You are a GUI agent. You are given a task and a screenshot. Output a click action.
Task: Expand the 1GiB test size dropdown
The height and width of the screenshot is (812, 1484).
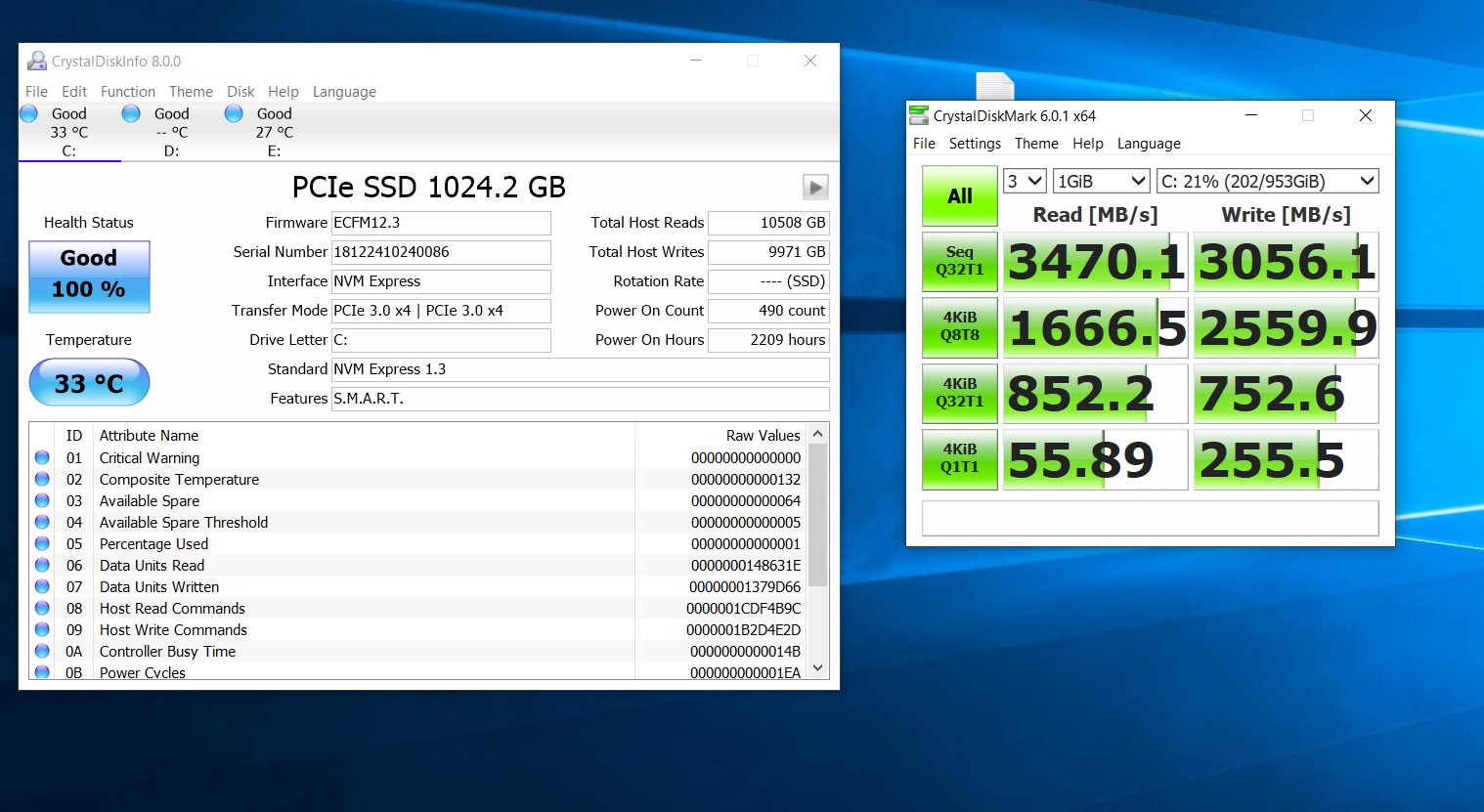point(1102,181)
